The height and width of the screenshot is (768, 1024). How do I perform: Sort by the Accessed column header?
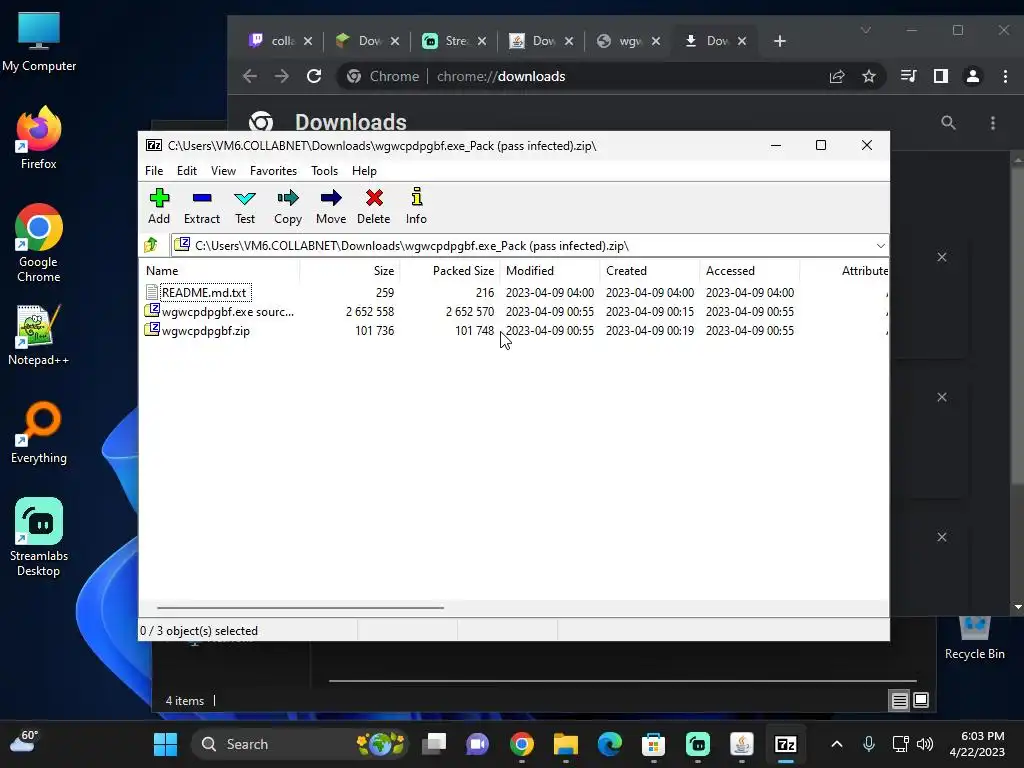750,270
